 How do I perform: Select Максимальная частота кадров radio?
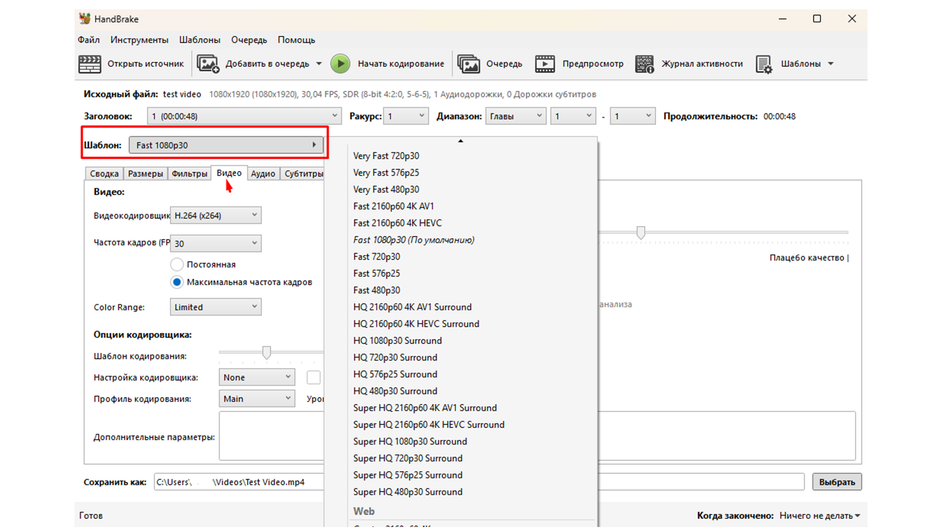(177, 282)
